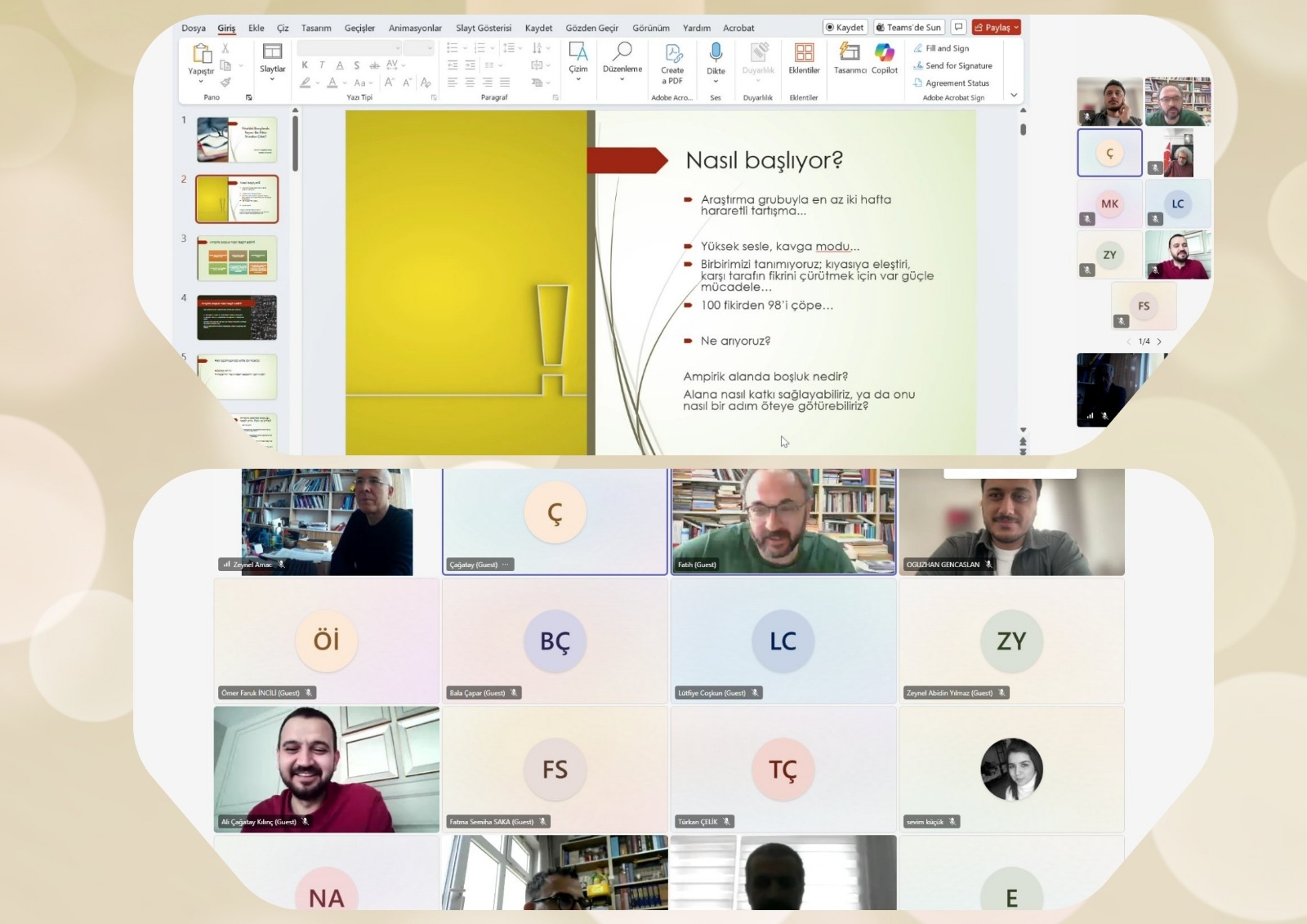1307x924 pixels.
Task: Click the Teams'de Sun button
Action: (x=908, y=28)
